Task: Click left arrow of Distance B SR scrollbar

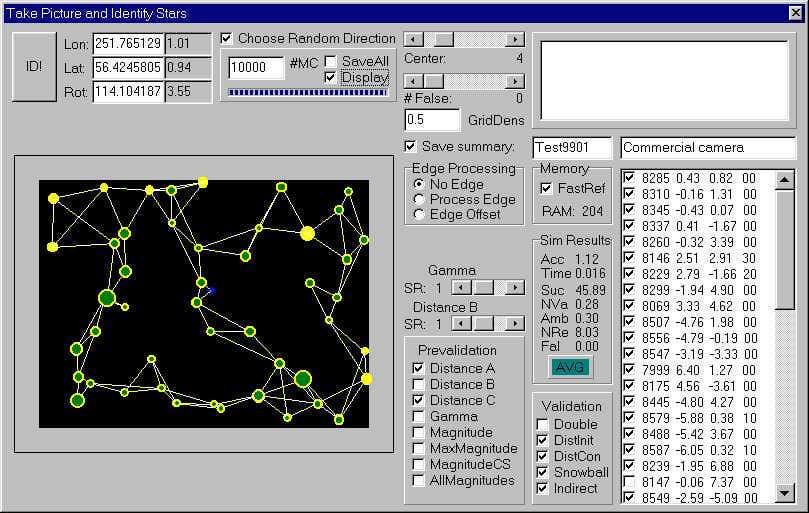Action: tap(461, 324)
